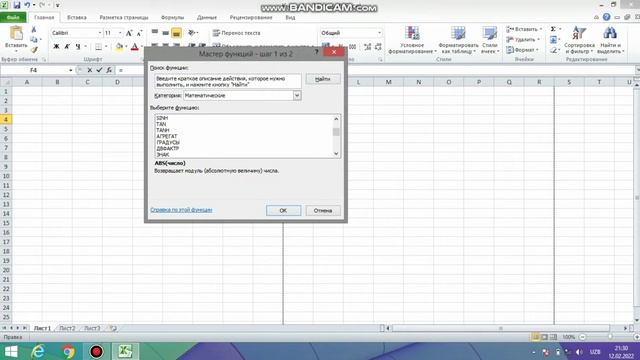Open Google Chrome from the taskbar
Screen dimensions: 640x360
[69, 351]
